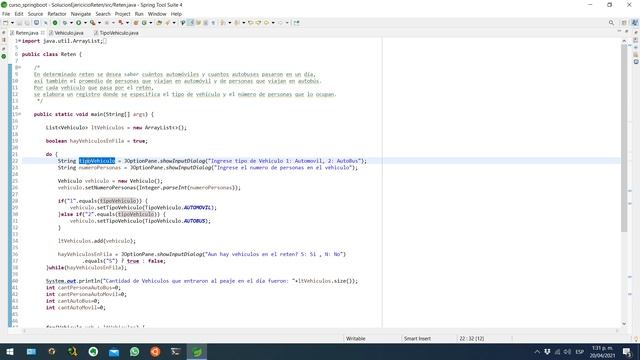This screenshot has height=360, width=640.
Task: Click highlighted tipoVehiculo variable on line 22
Action: pyautogui.click(x=97, y=161)
